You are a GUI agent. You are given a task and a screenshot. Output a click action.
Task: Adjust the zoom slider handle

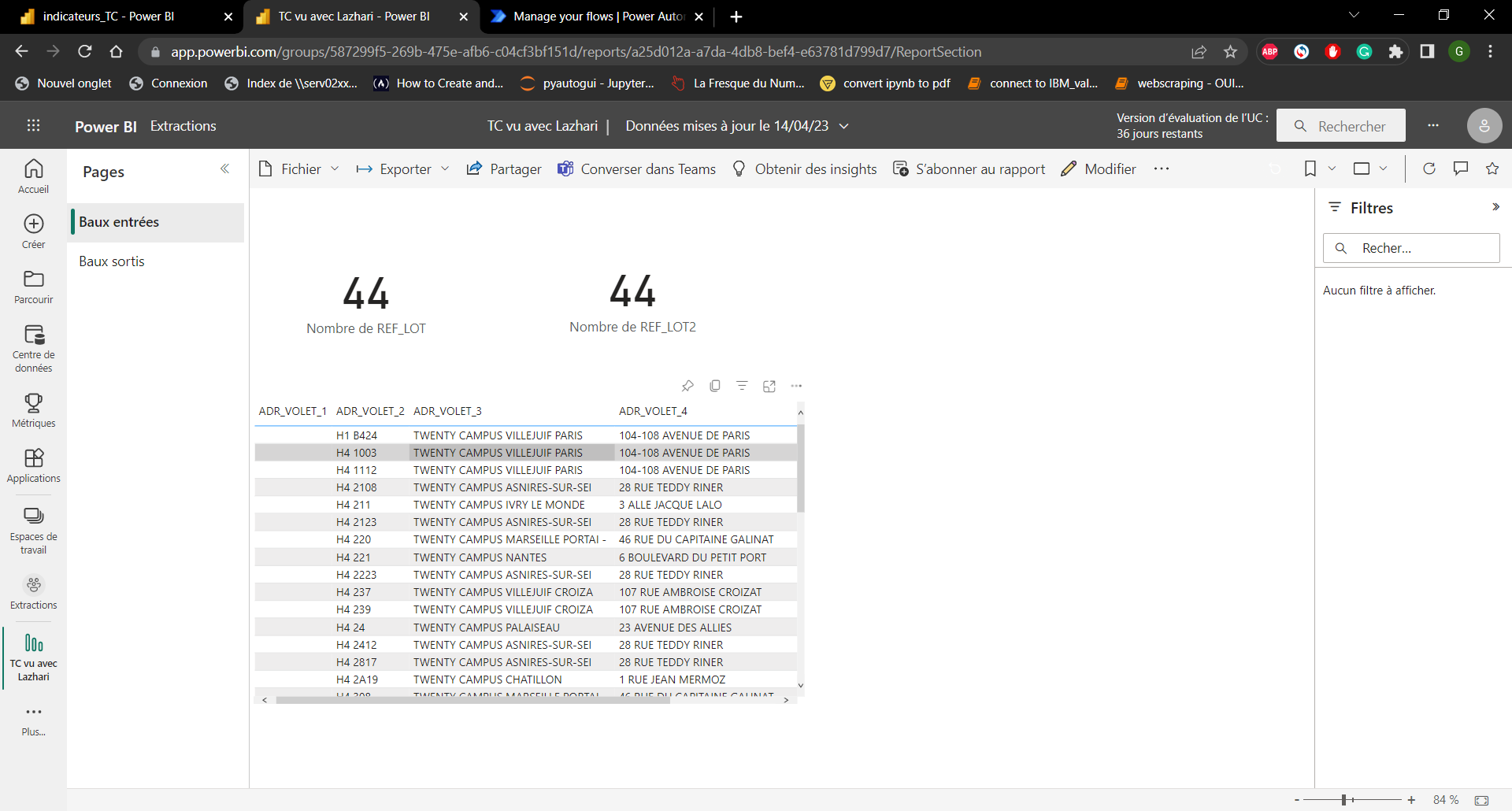pyautogui.click(x=1344, y=800)
